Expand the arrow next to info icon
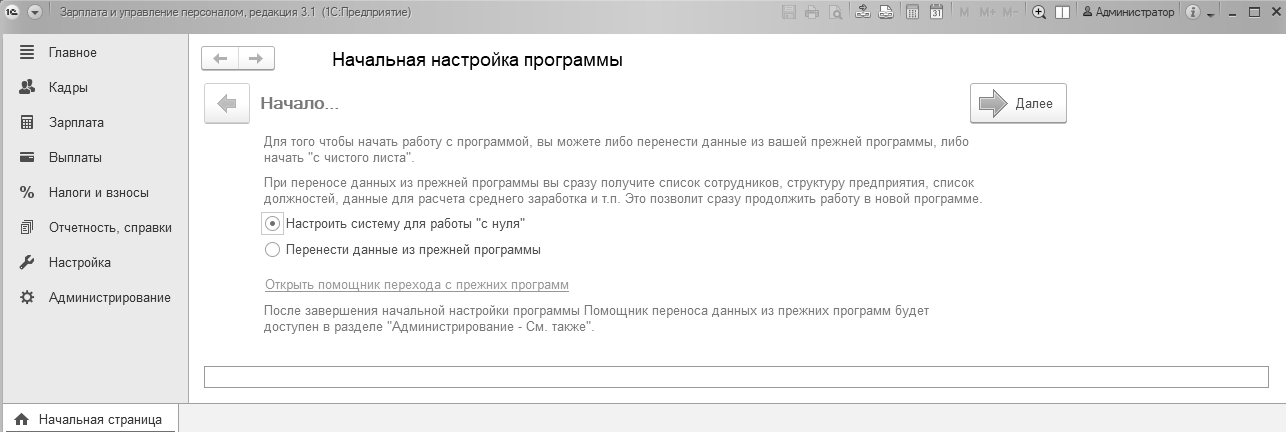This screenshot has width=1286, height=432. click(1210, 14)
